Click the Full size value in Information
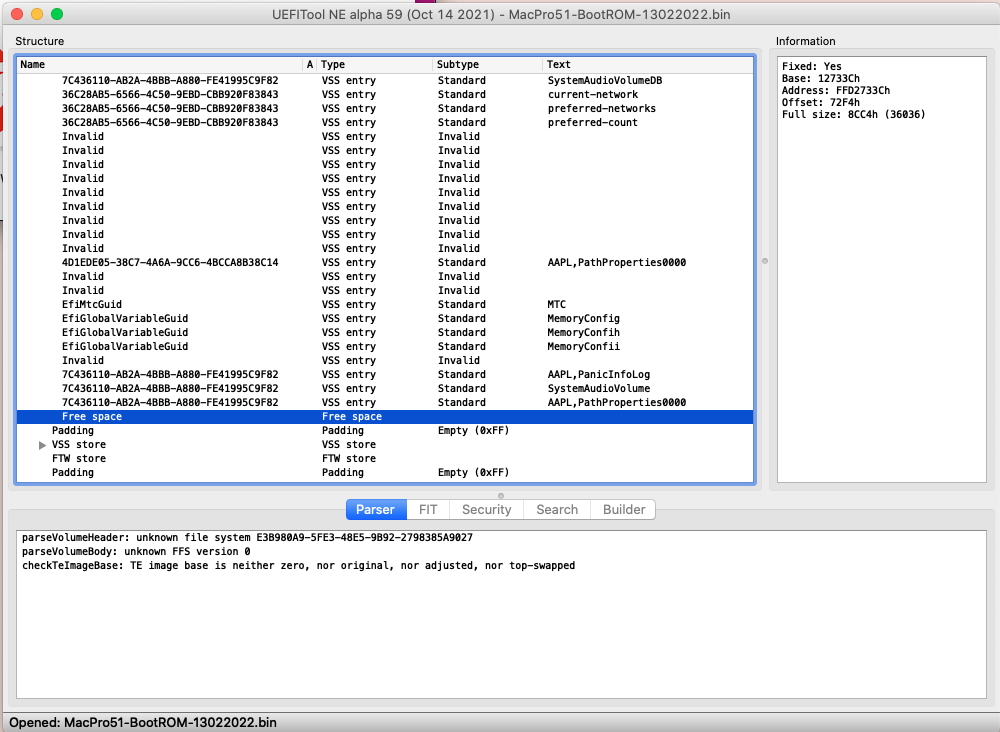Screen dimensions: 1000x732 (x=853, y=115)
